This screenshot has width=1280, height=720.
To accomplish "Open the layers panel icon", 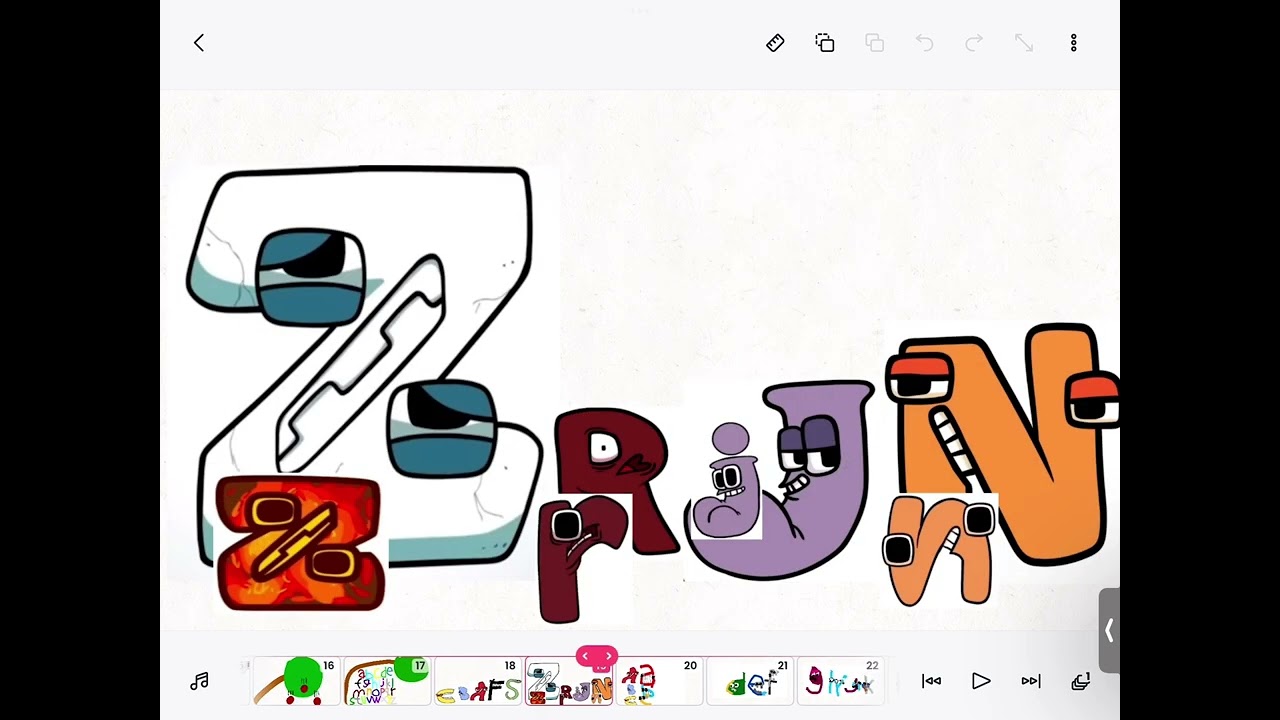I will tap(1080, 681).
